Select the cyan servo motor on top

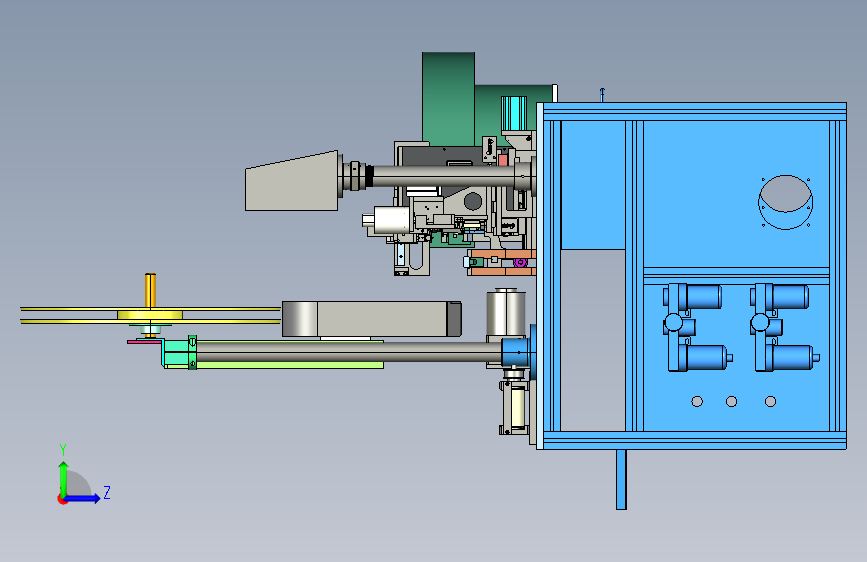pyautogui.click(x=514, y=113)
